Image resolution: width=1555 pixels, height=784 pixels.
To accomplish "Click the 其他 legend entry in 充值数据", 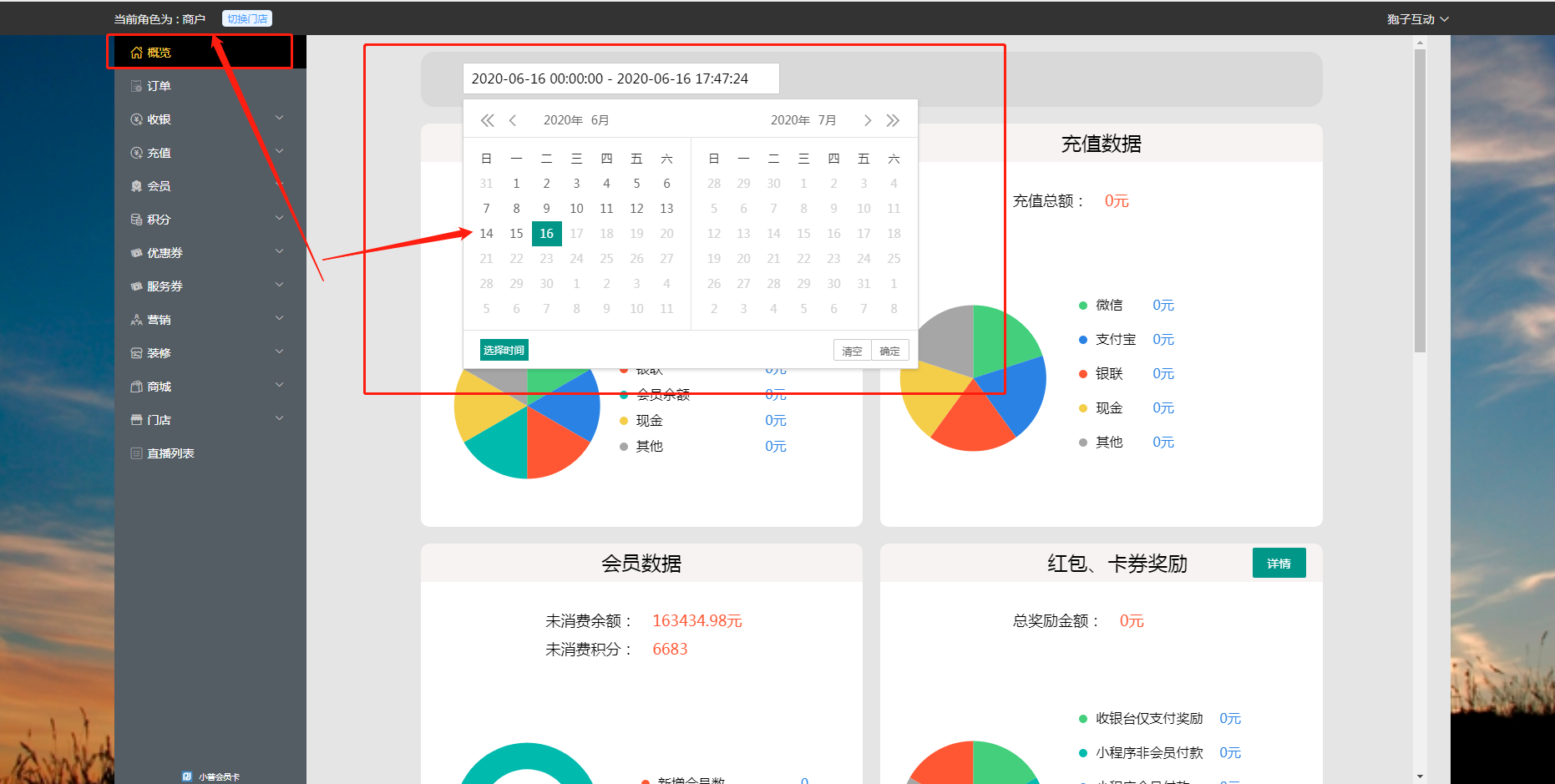I will click(x=1126, y=442).
